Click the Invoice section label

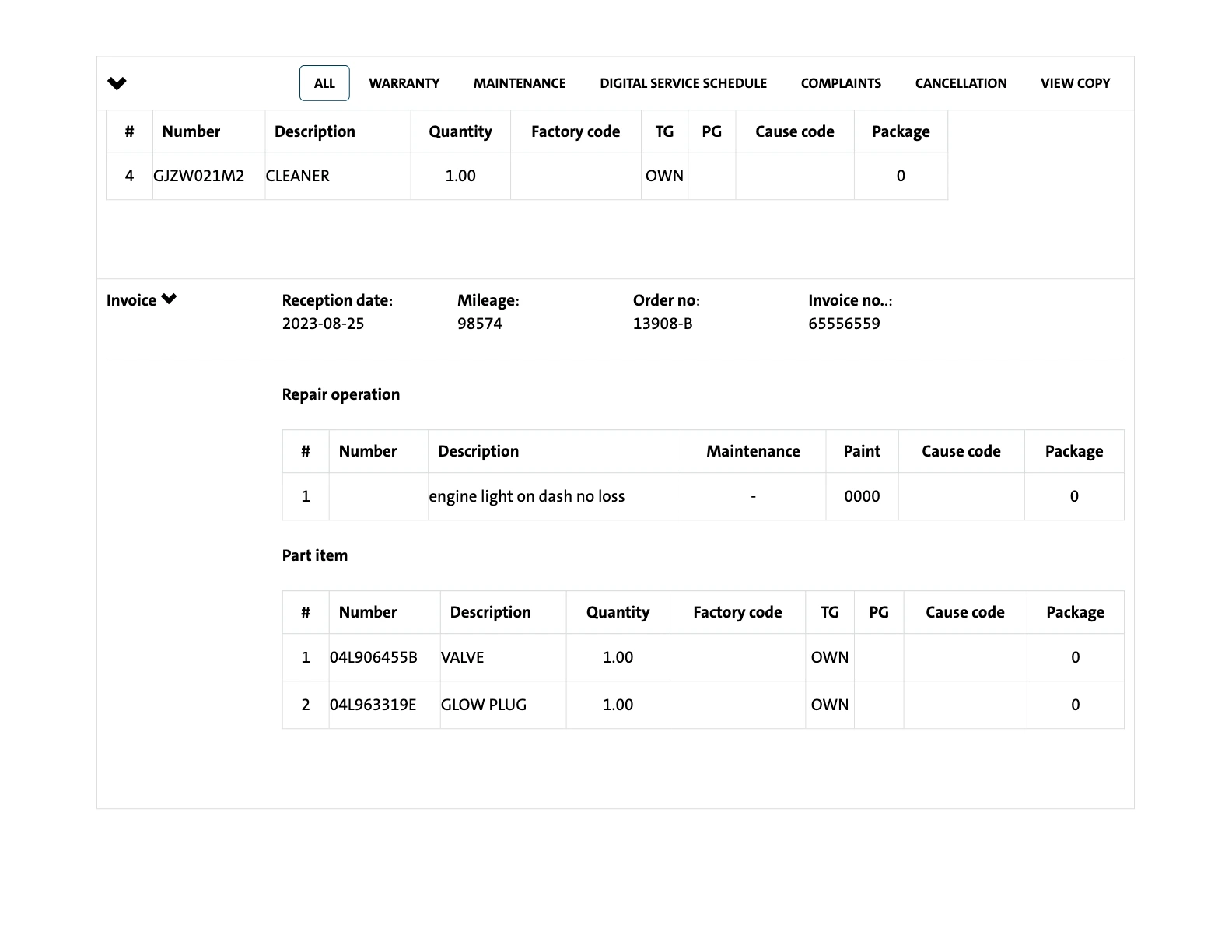131,301
